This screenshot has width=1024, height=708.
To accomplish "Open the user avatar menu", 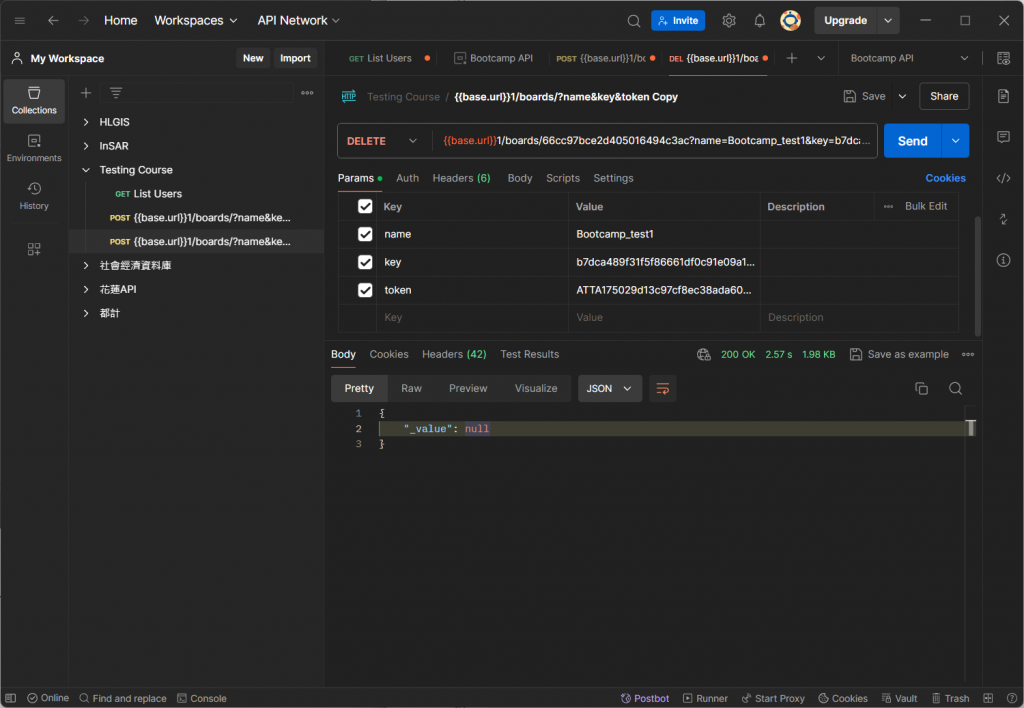I will click(790, 21).
